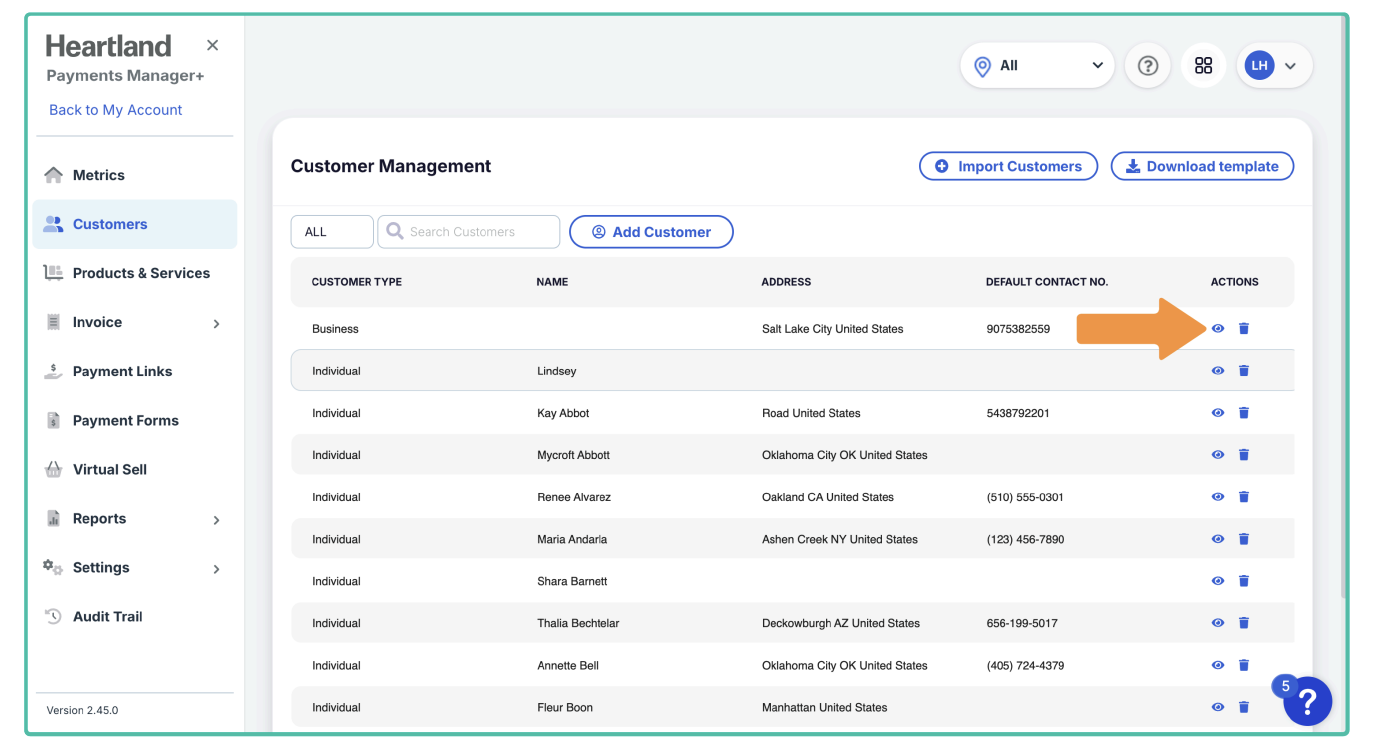Image resolution: width=1378 pixels, height=750 pixels.
Task: Delete Thalia Bechtelar with trash icon
Action: point(1244,623)
